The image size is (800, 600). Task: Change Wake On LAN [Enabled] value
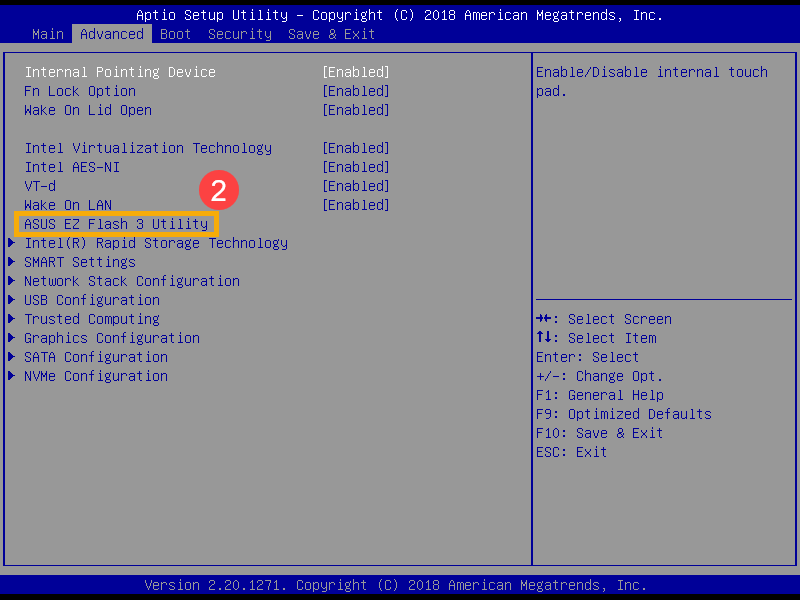356,205
